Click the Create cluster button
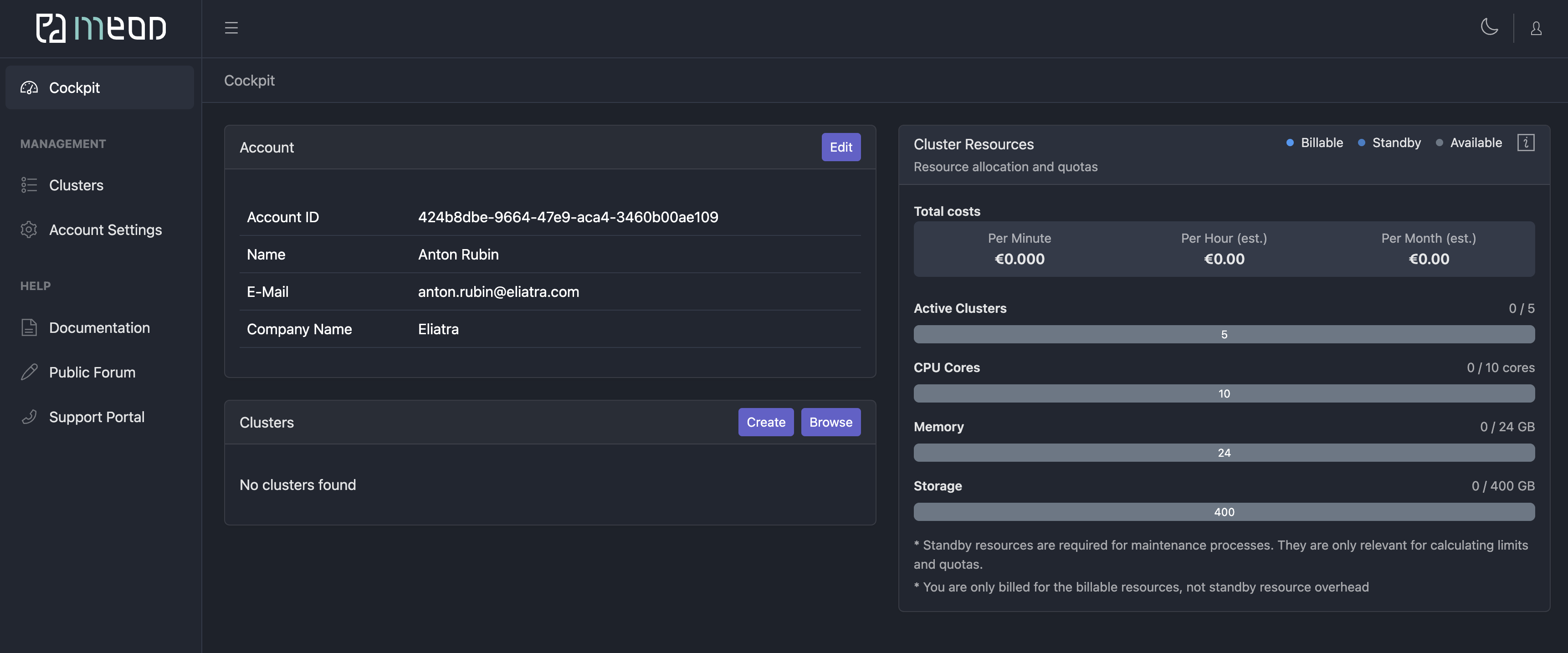The width and height of the screenshot is (1568, 653). (766, 422)
